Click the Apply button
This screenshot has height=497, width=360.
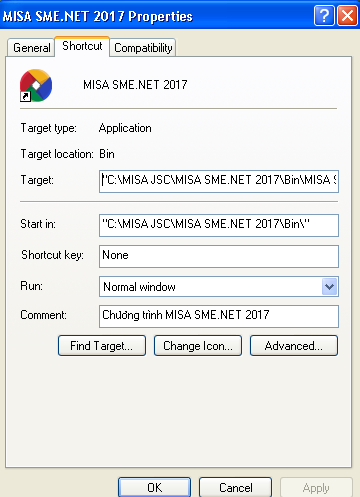pyautogui.click(x=316, y=487)
